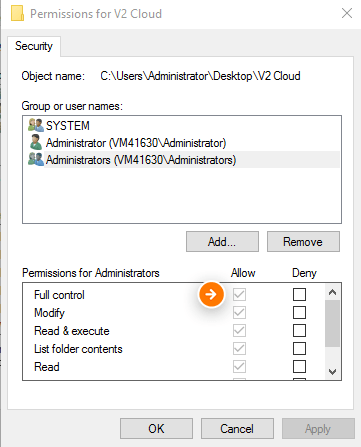Click the Read & execute permission label
The height and width of the screenshot is (447, 361).
pos(72,331)
